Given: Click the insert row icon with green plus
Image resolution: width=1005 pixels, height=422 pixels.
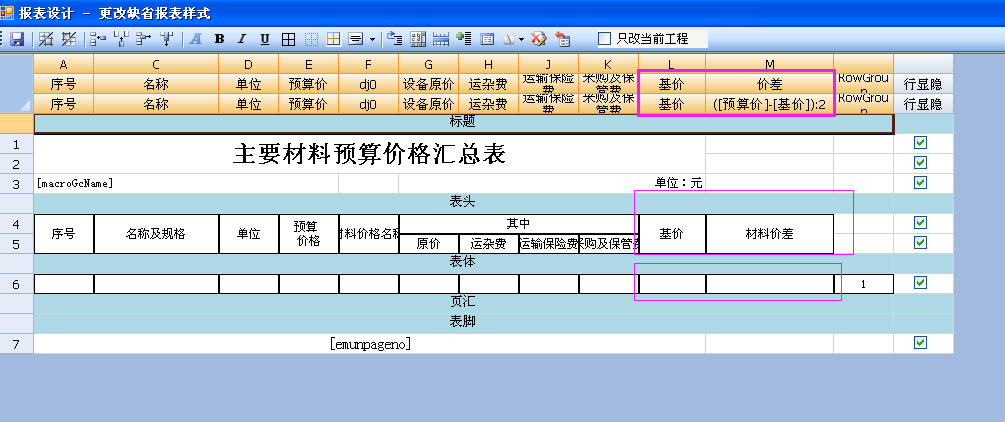Looking at the screenshot, I should (463, 39).
